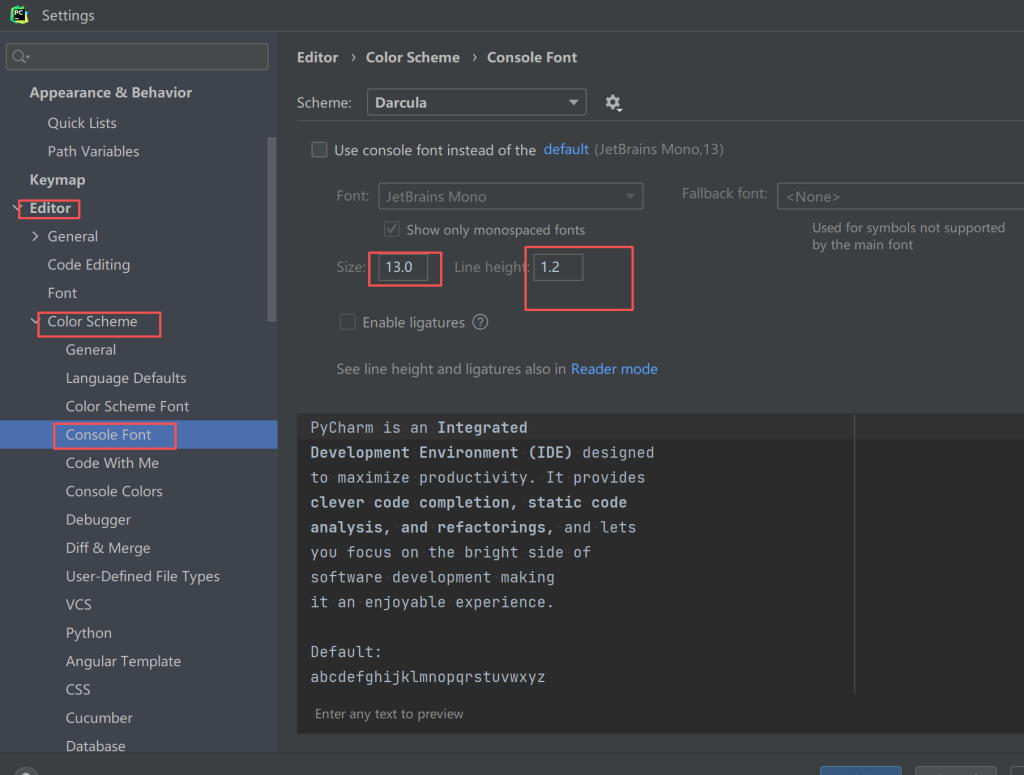The width and height of the screenshot is (1024, 775).
Task: Click the ligatures help question mark icon
Action: click(x=480, y=322)
